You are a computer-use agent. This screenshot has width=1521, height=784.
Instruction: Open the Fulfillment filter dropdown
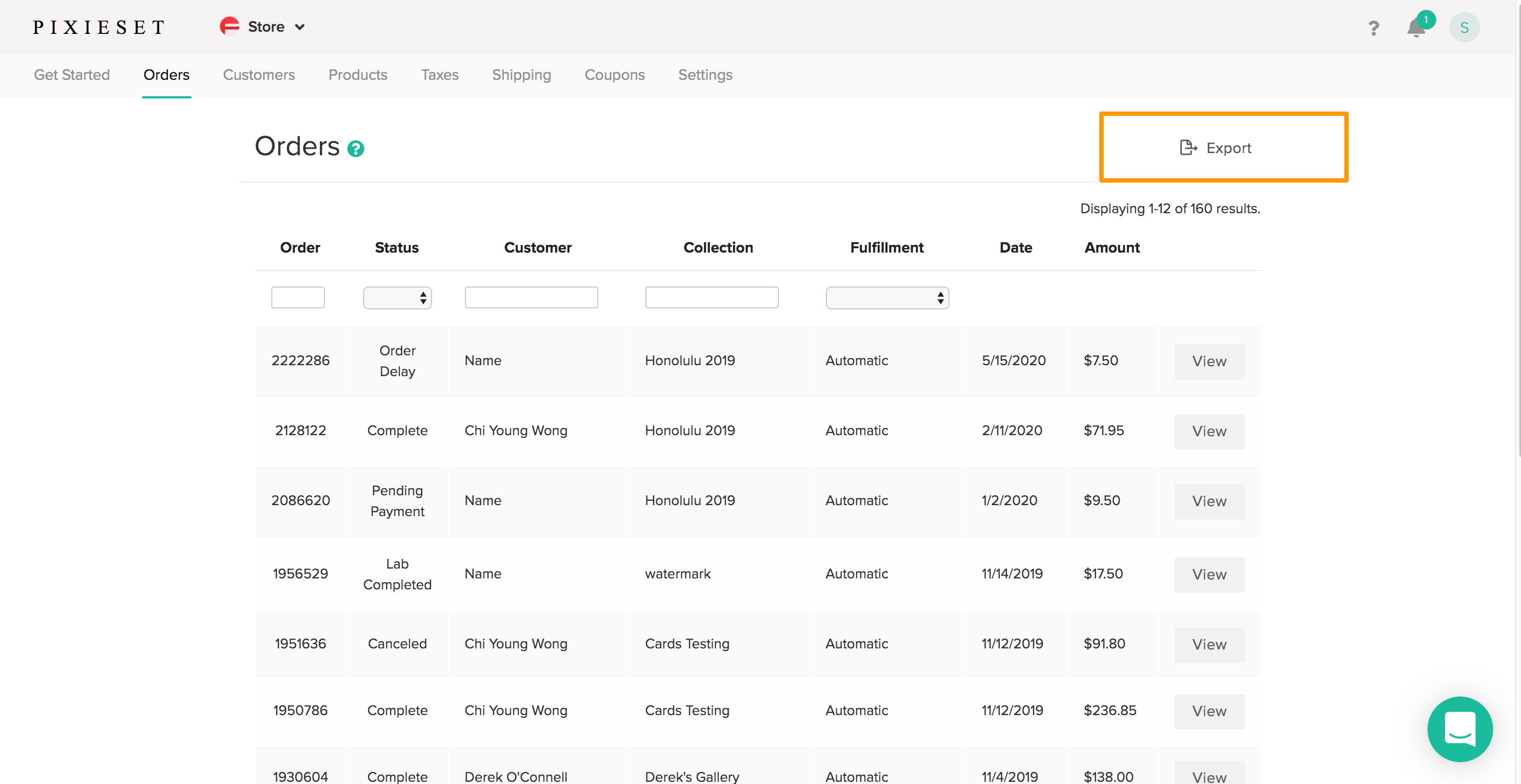887,297
